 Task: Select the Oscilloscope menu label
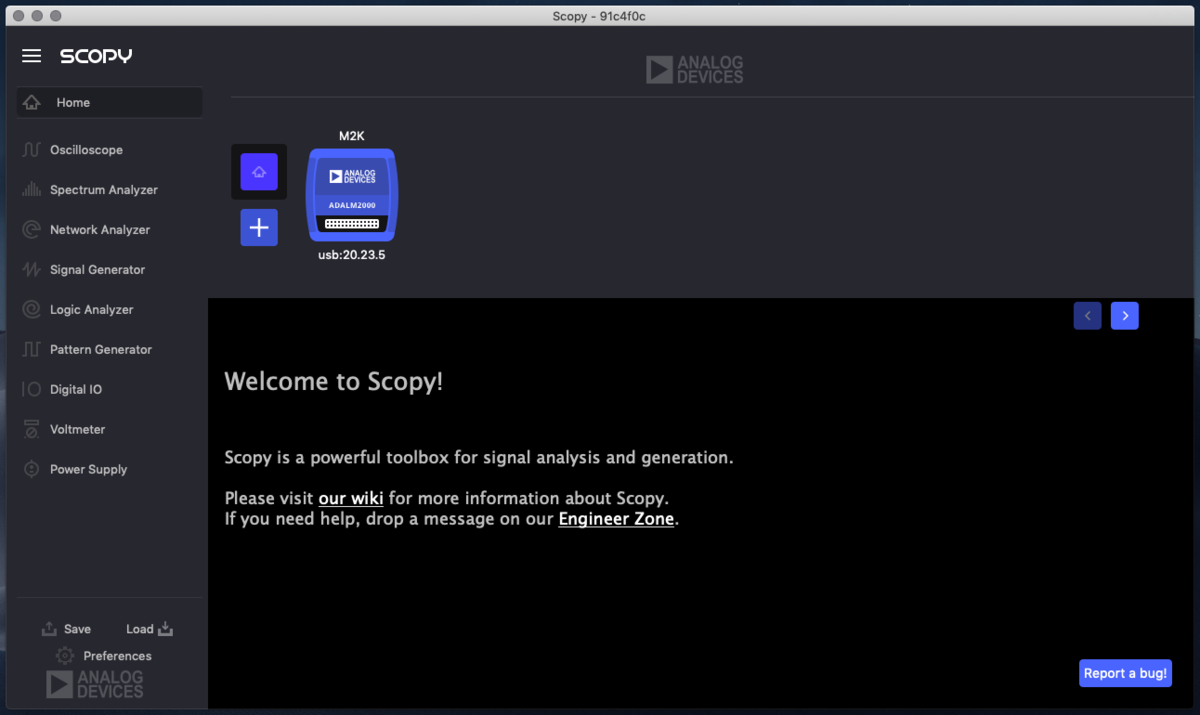coord(87,150)
